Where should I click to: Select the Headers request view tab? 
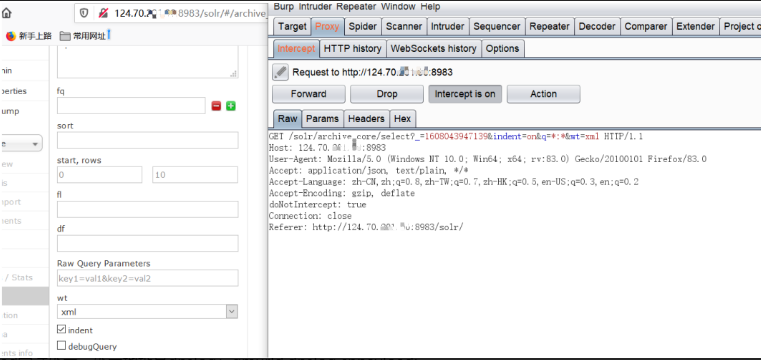(x=366, y=118)
